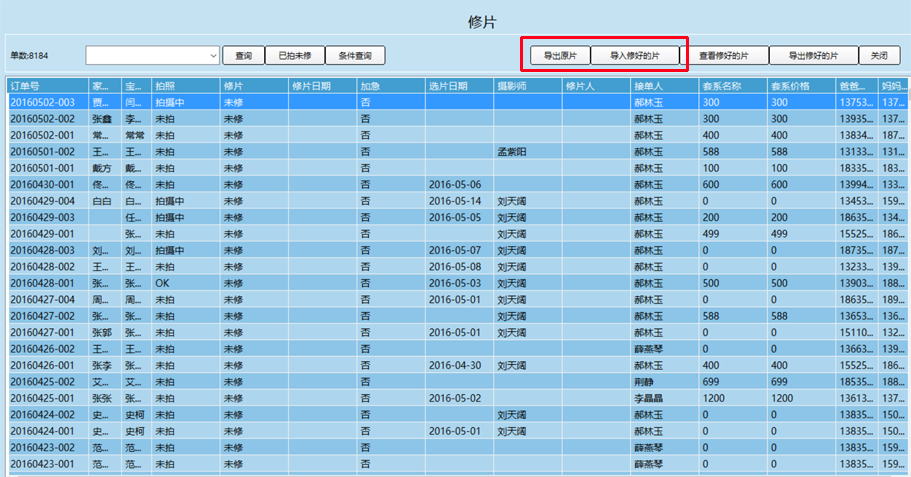Select order row 20160427-001
This screenshot has width=911, height=477.
coord(457,332)
